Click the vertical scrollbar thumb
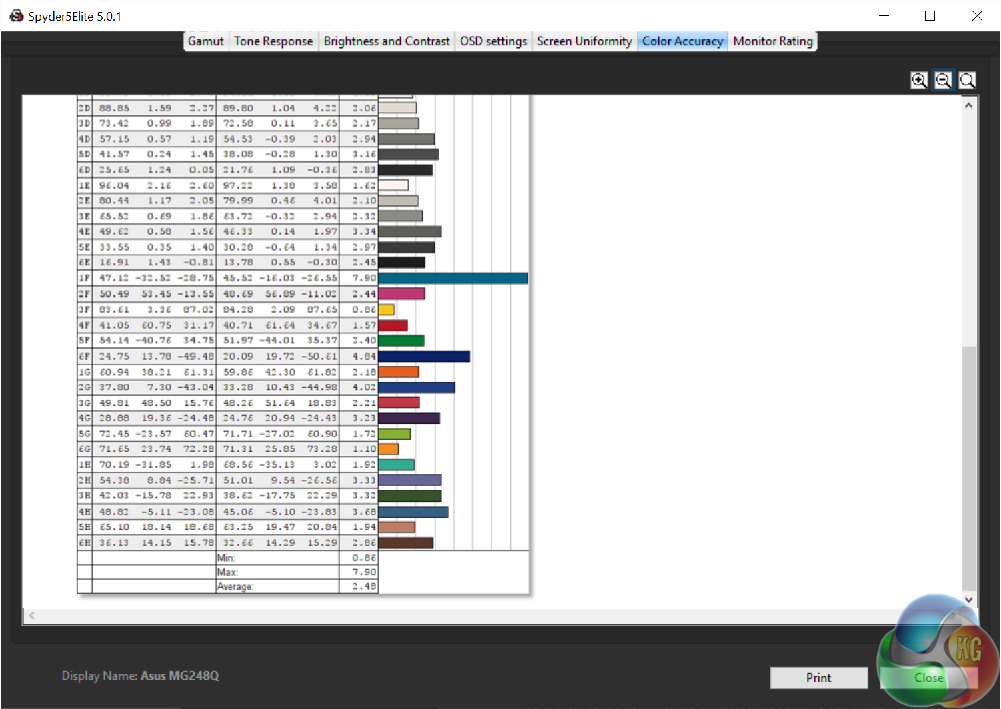 tap(969, 469)
